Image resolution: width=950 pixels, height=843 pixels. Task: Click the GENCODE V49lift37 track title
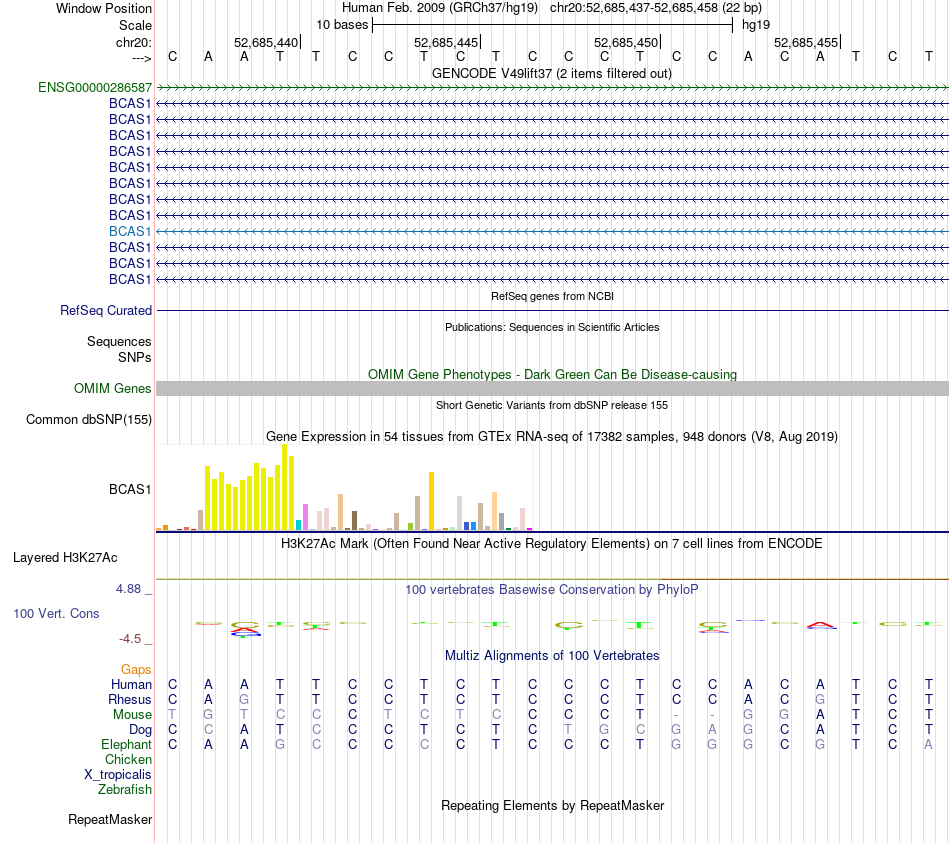tap(552, 73)
